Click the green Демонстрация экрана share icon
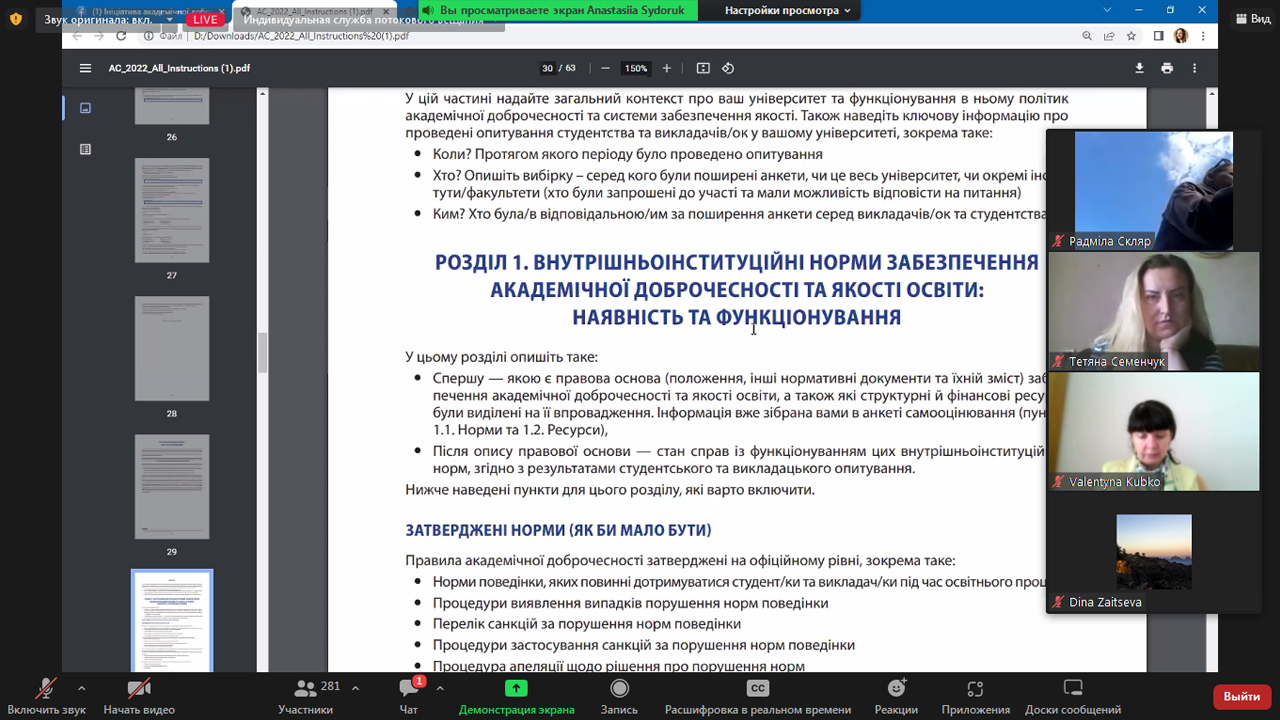The image size is (1280, 720). (x=516, y=688)
